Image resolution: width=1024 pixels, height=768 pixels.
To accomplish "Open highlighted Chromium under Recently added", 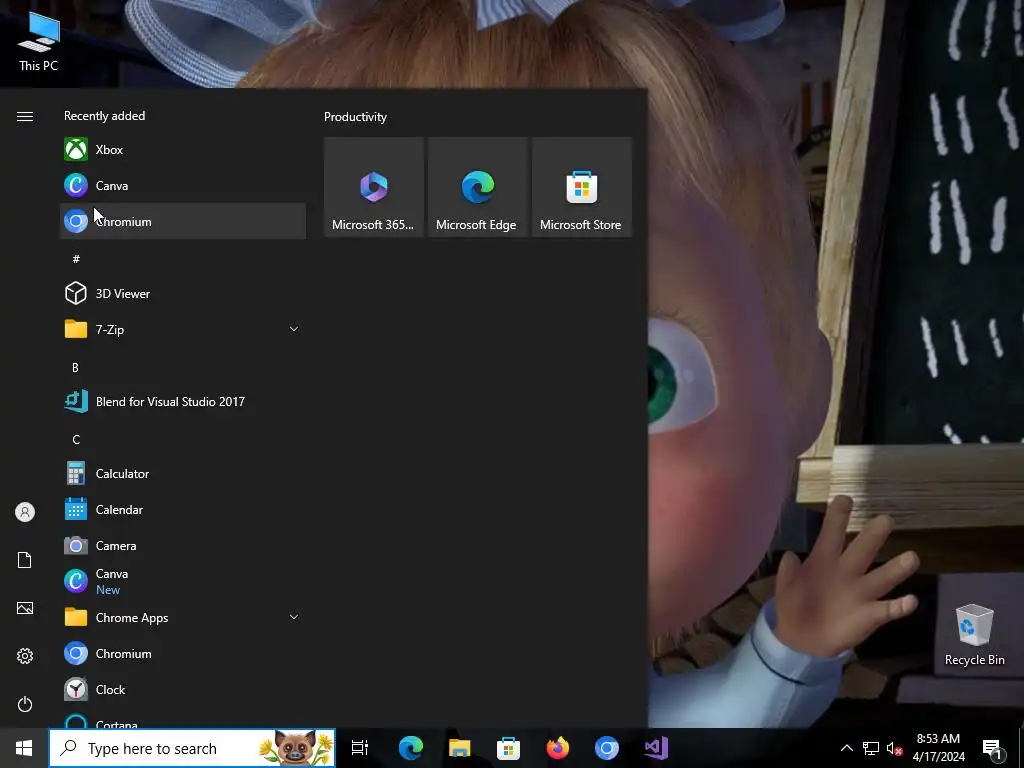I will click(182, 221).
